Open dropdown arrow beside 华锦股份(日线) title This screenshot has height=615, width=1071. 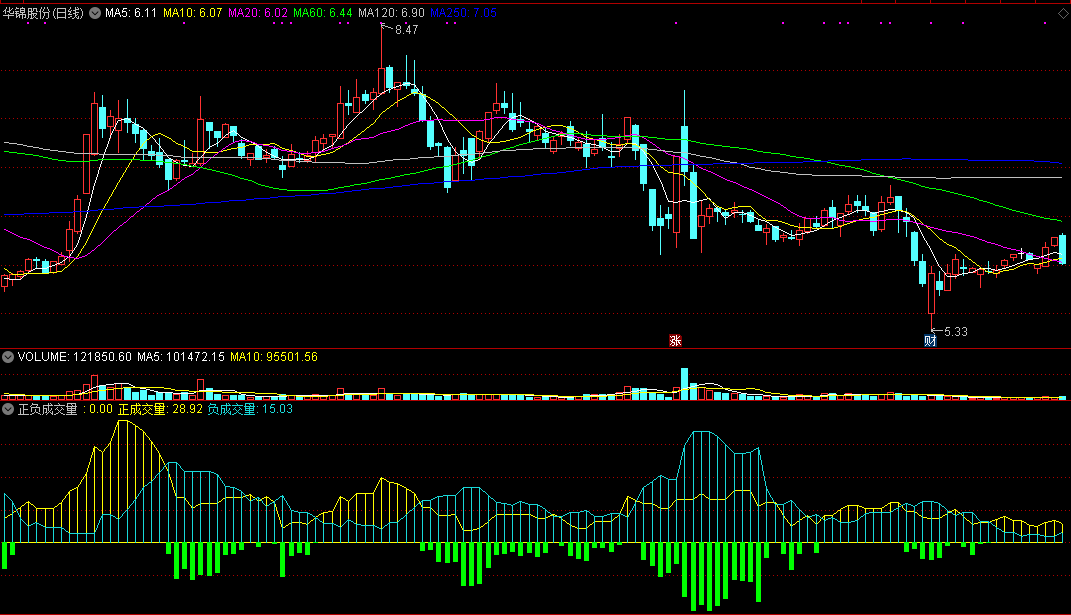[x=95, y=13]
